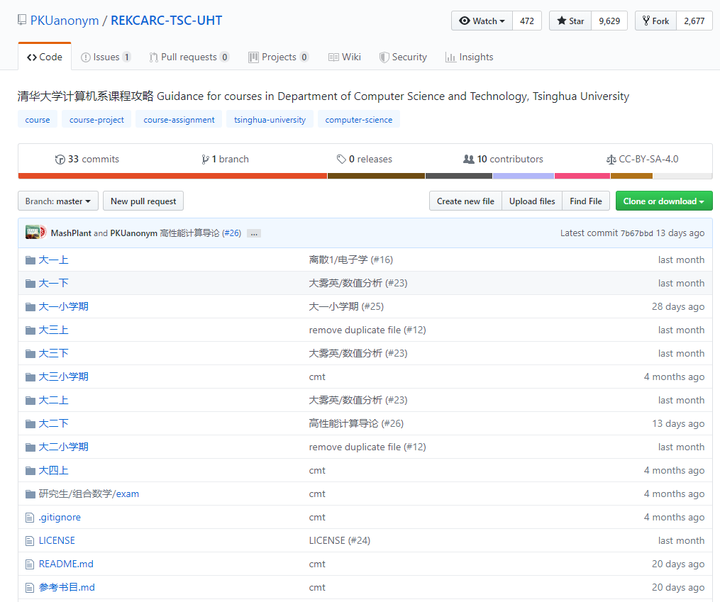Viewport: 720px width, 602px height.
Task: Open the PKUanonym owner profile link
Action: tap(64, 21)
